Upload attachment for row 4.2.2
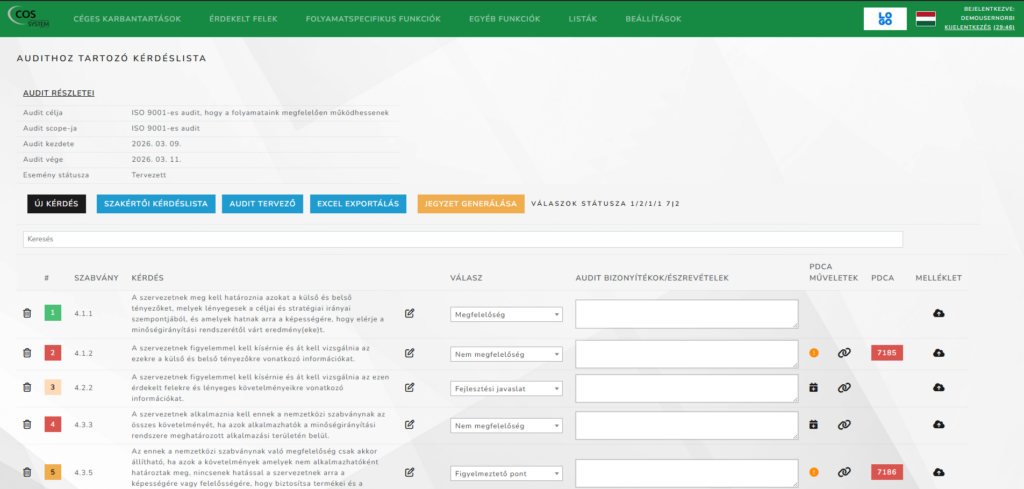The image size is (1024, 489). 938,387
